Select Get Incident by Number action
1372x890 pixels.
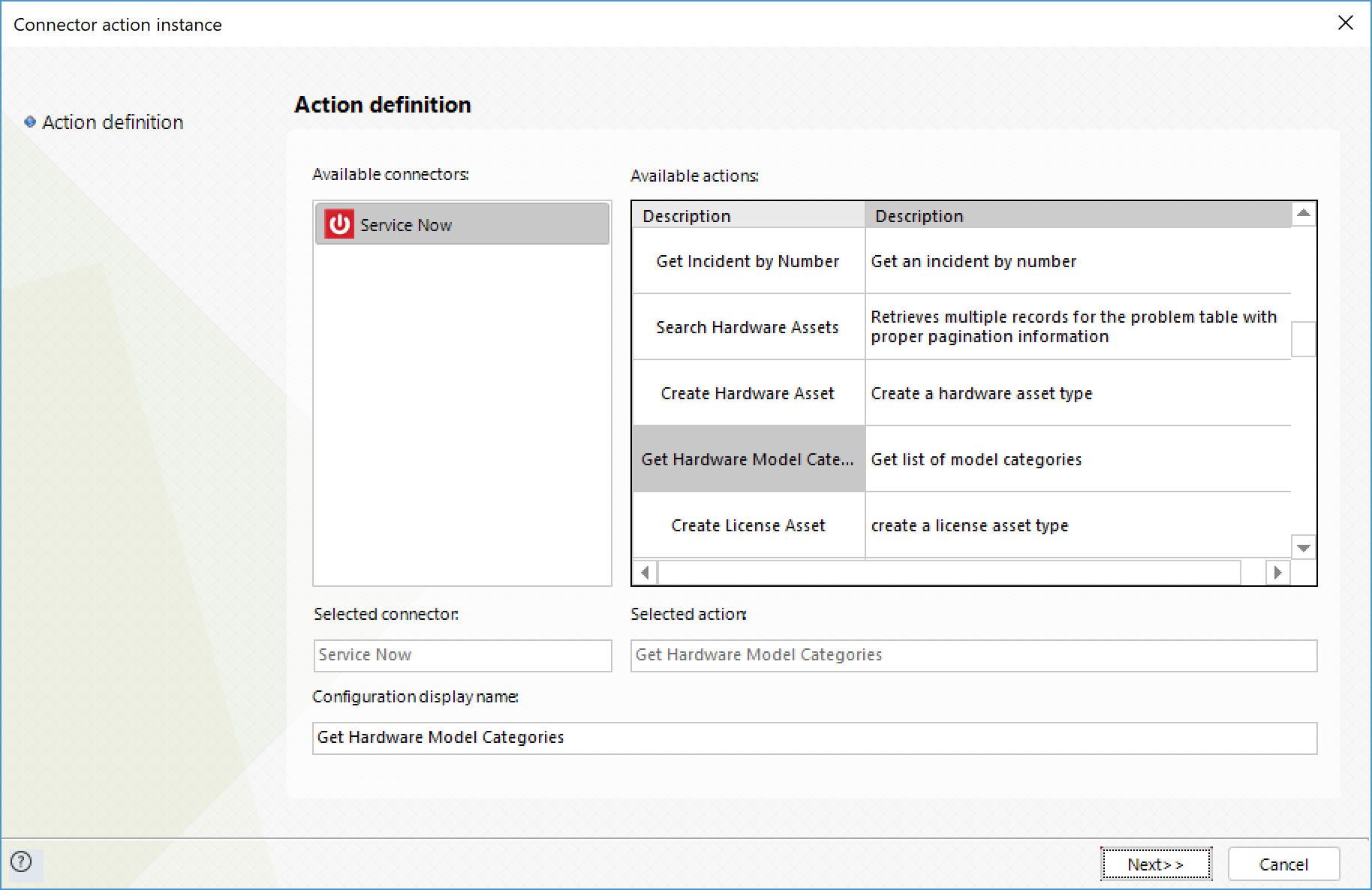(748, 261)
